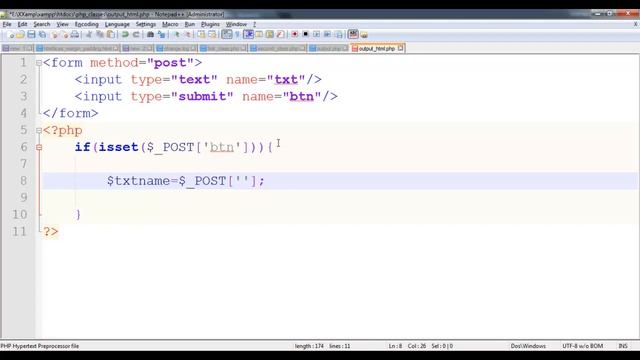Click the "post" method value on line 1

pos(170,63)
